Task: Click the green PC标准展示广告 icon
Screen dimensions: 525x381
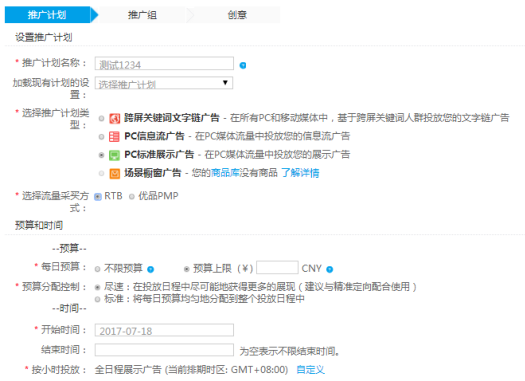Action: pyautogui.click(x=115, y=155)
